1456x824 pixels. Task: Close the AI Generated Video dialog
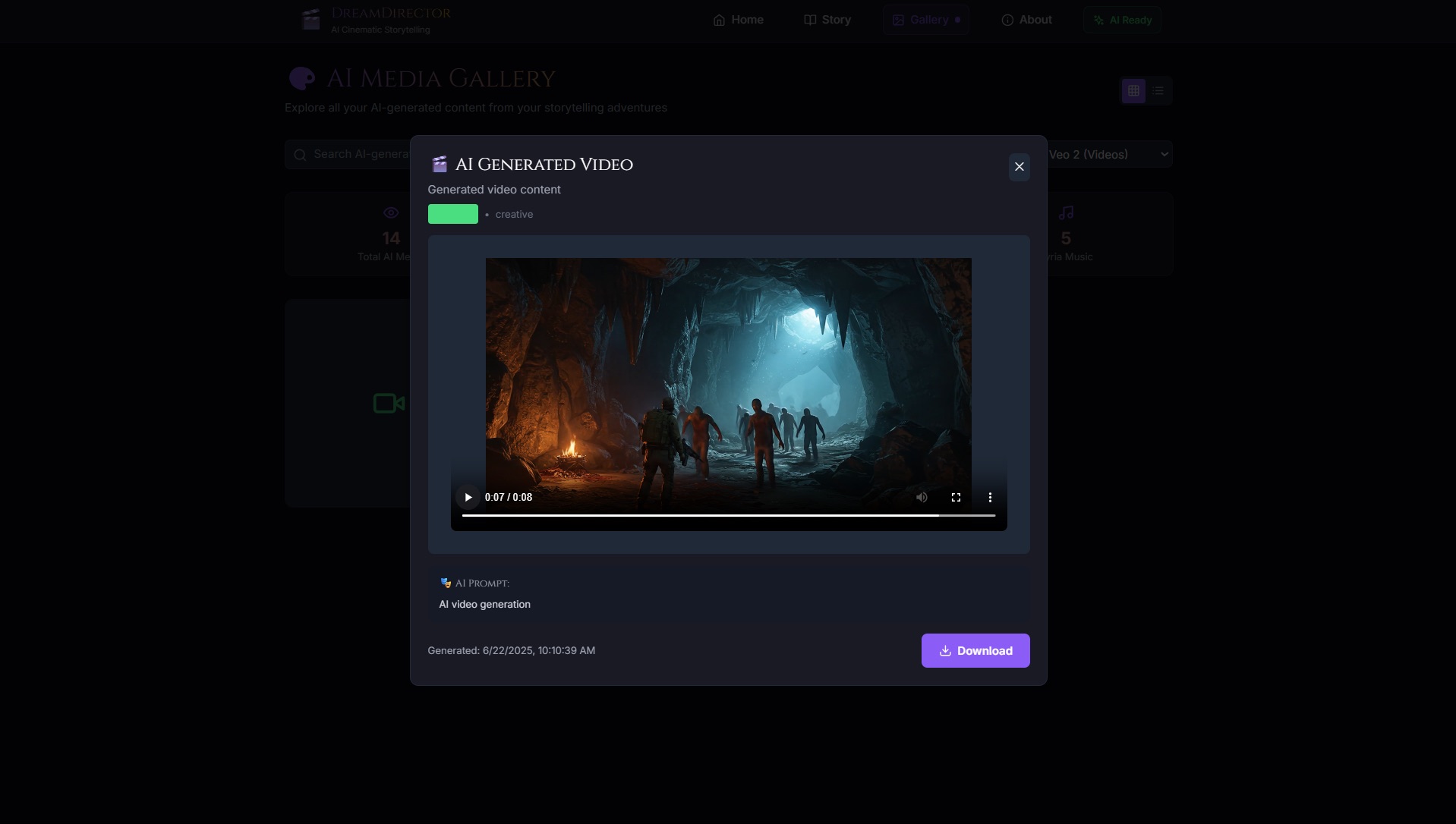click(1019, 167)
